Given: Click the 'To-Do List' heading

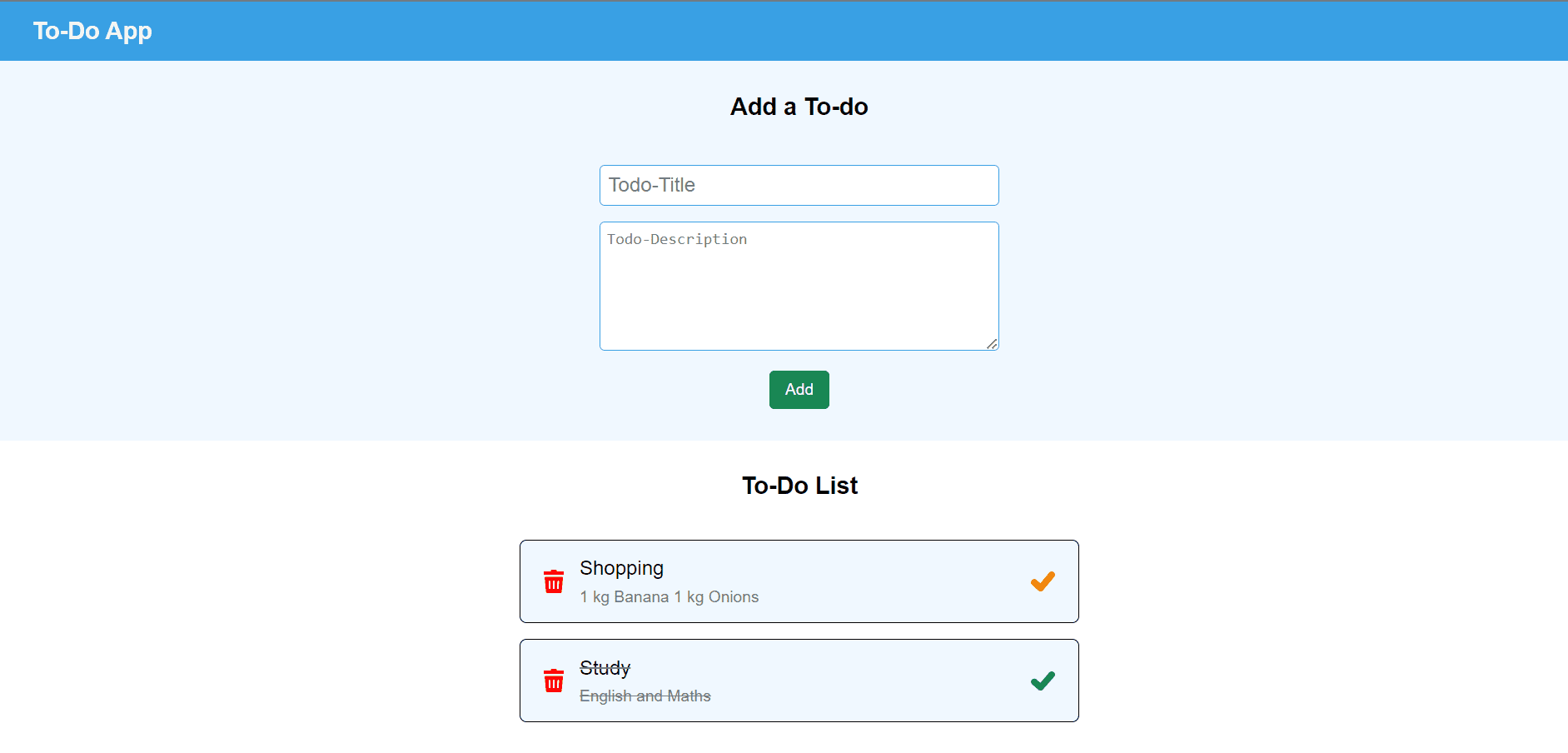Looking at the screenshot, I should (799, 486).
